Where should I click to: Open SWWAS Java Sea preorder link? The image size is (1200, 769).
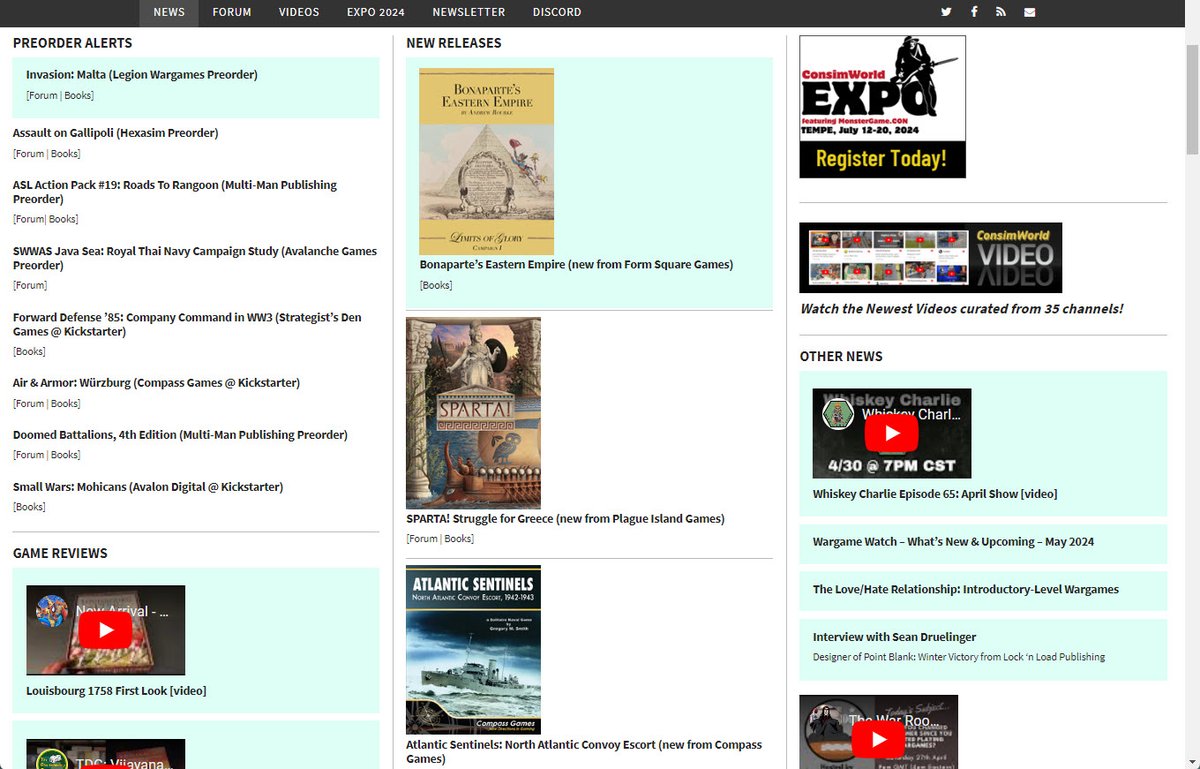[x=195, y=258]
